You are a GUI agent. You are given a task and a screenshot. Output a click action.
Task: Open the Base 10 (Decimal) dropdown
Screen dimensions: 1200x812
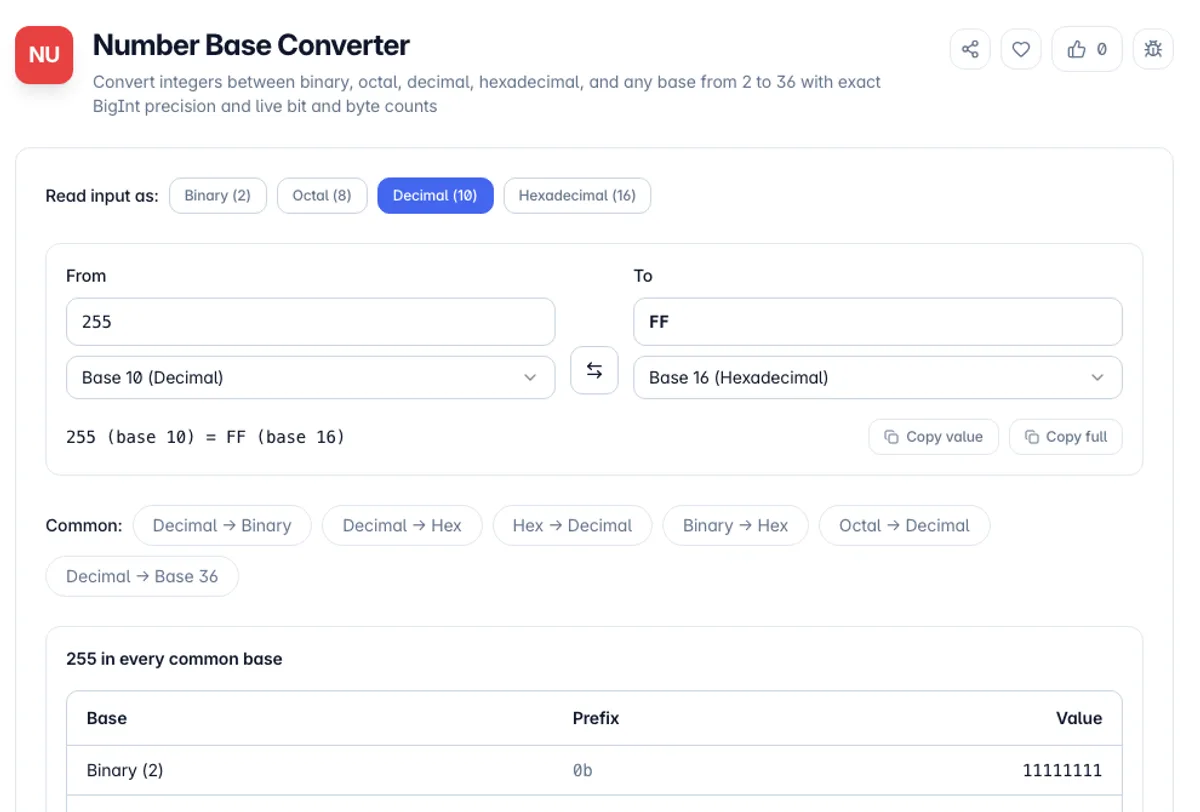310,378
